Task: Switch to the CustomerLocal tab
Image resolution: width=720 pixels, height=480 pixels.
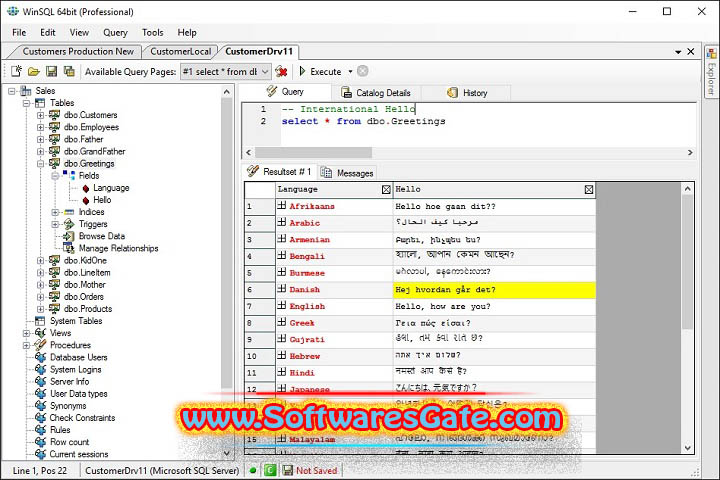Action: 180,51
